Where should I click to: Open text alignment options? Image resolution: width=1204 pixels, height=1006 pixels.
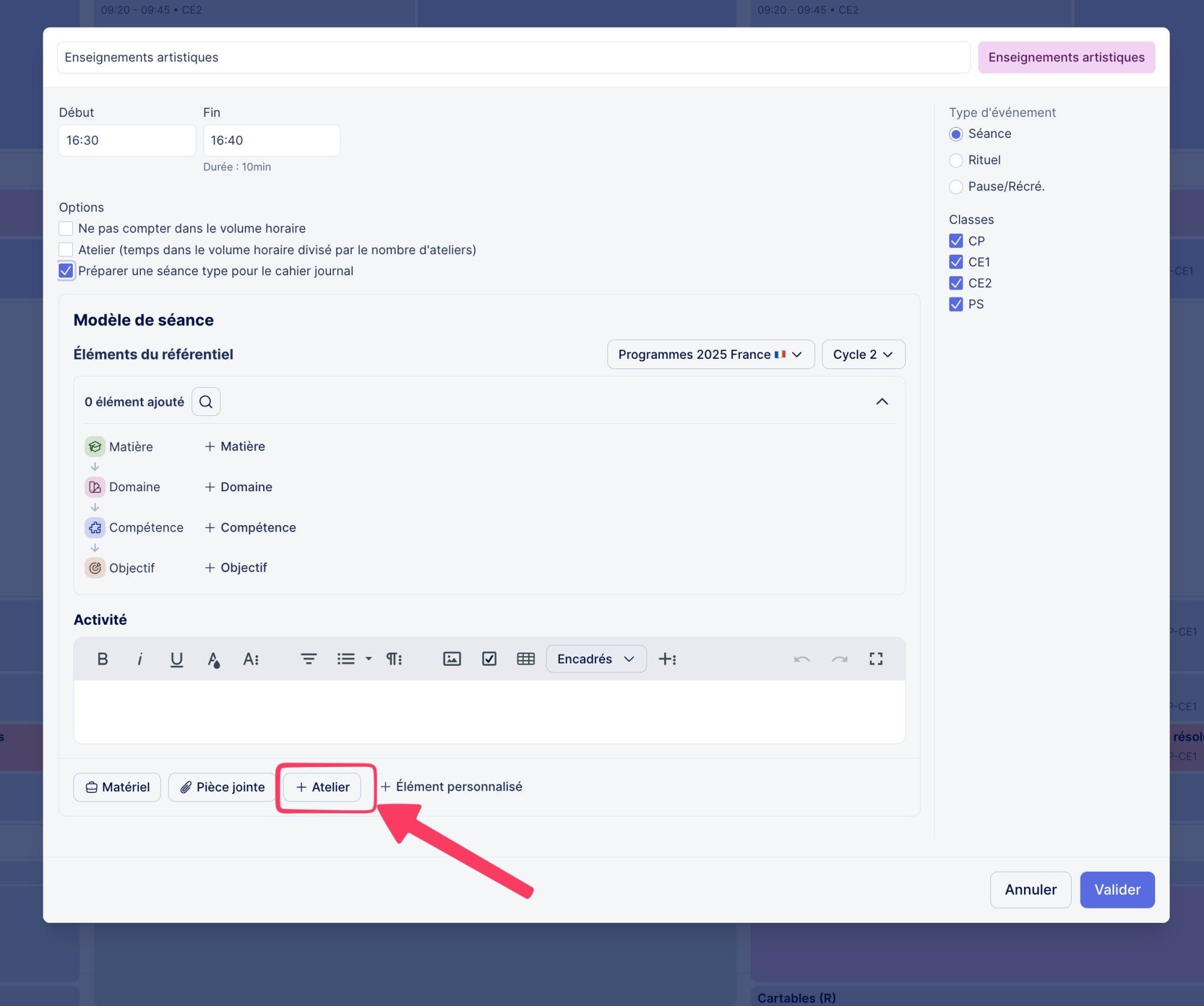pos(308,659)
